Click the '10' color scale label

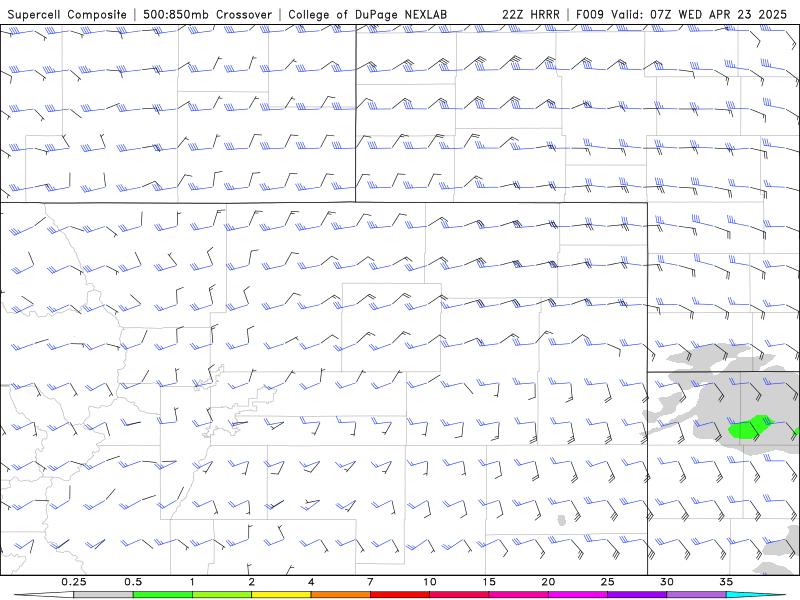pyautogui.click(x=430, y=582)
